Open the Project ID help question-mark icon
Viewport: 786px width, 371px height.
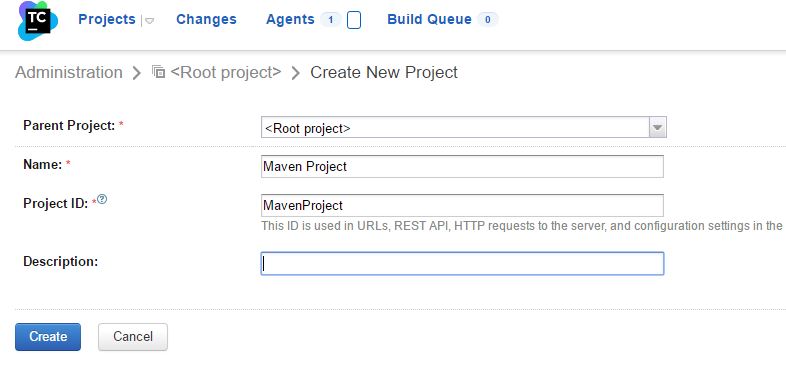coord(102,200)
